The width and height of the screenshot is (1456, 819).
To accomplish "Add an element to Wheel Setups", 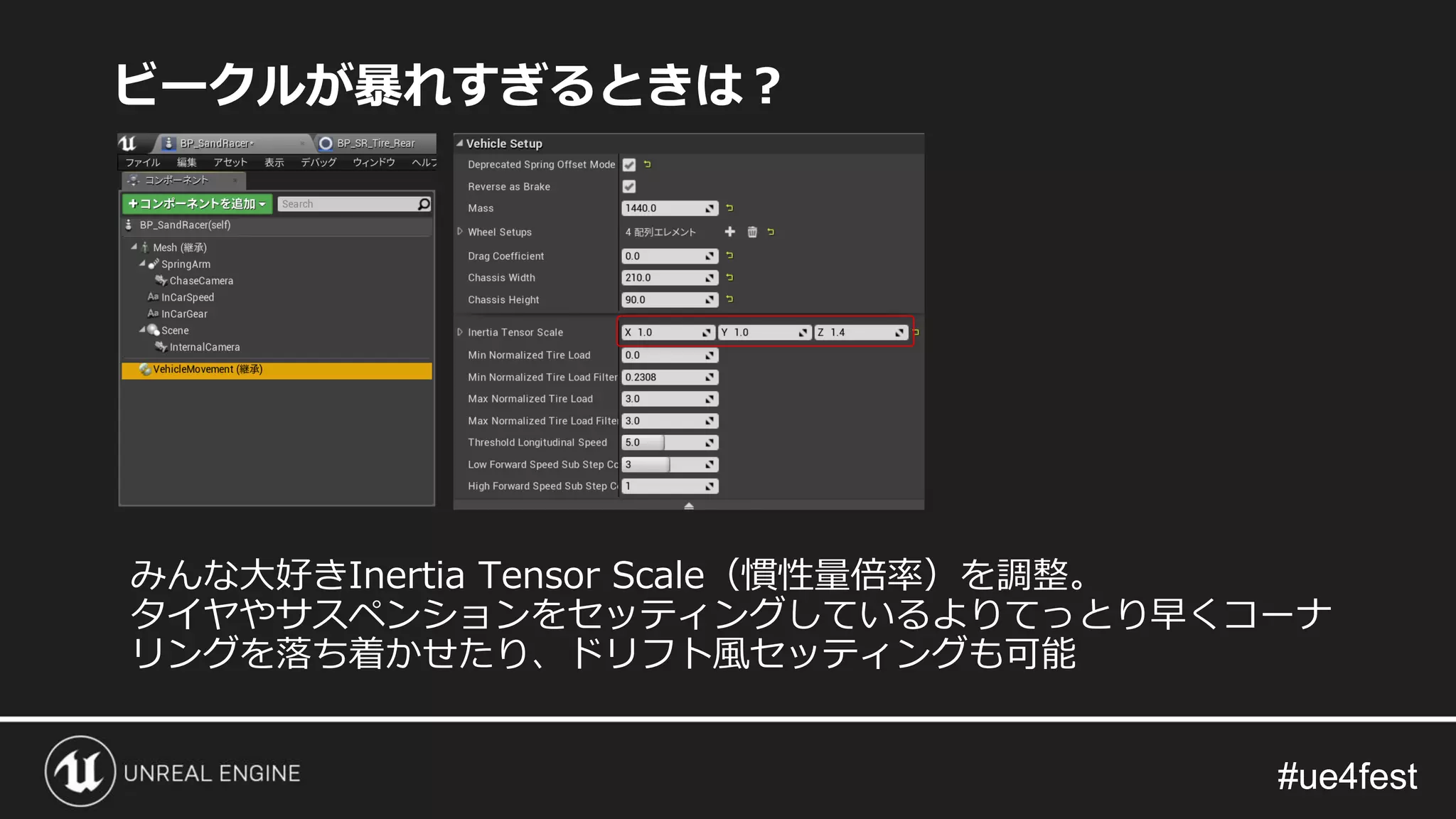I will [x=729, y=232].
